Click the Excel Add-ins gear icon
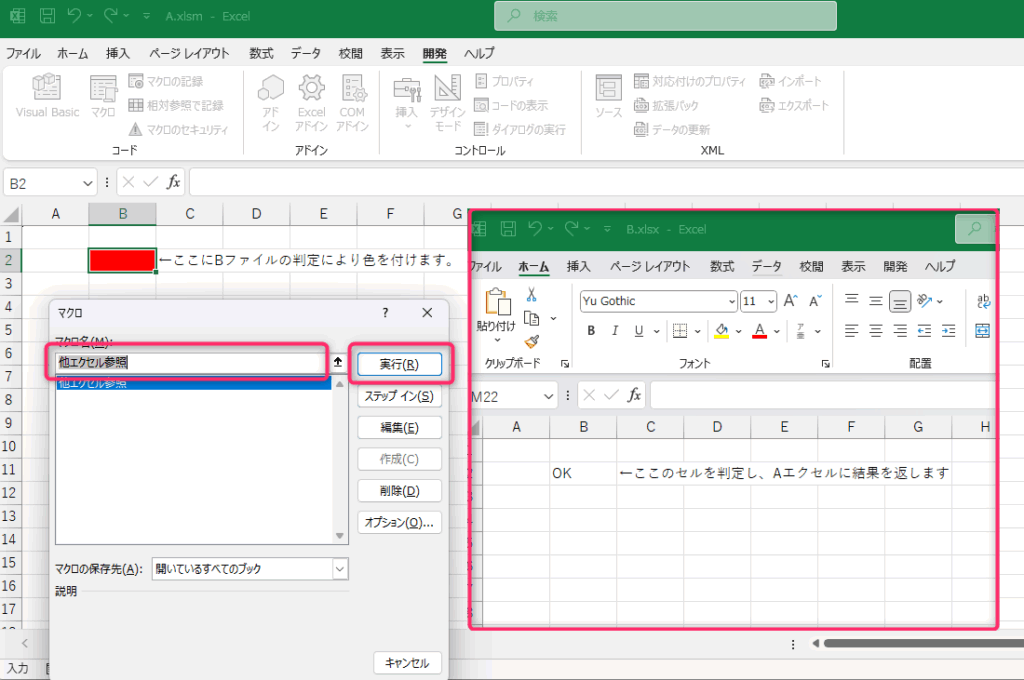Viewport: 1024px width, 680px height. tap(311, 89)
